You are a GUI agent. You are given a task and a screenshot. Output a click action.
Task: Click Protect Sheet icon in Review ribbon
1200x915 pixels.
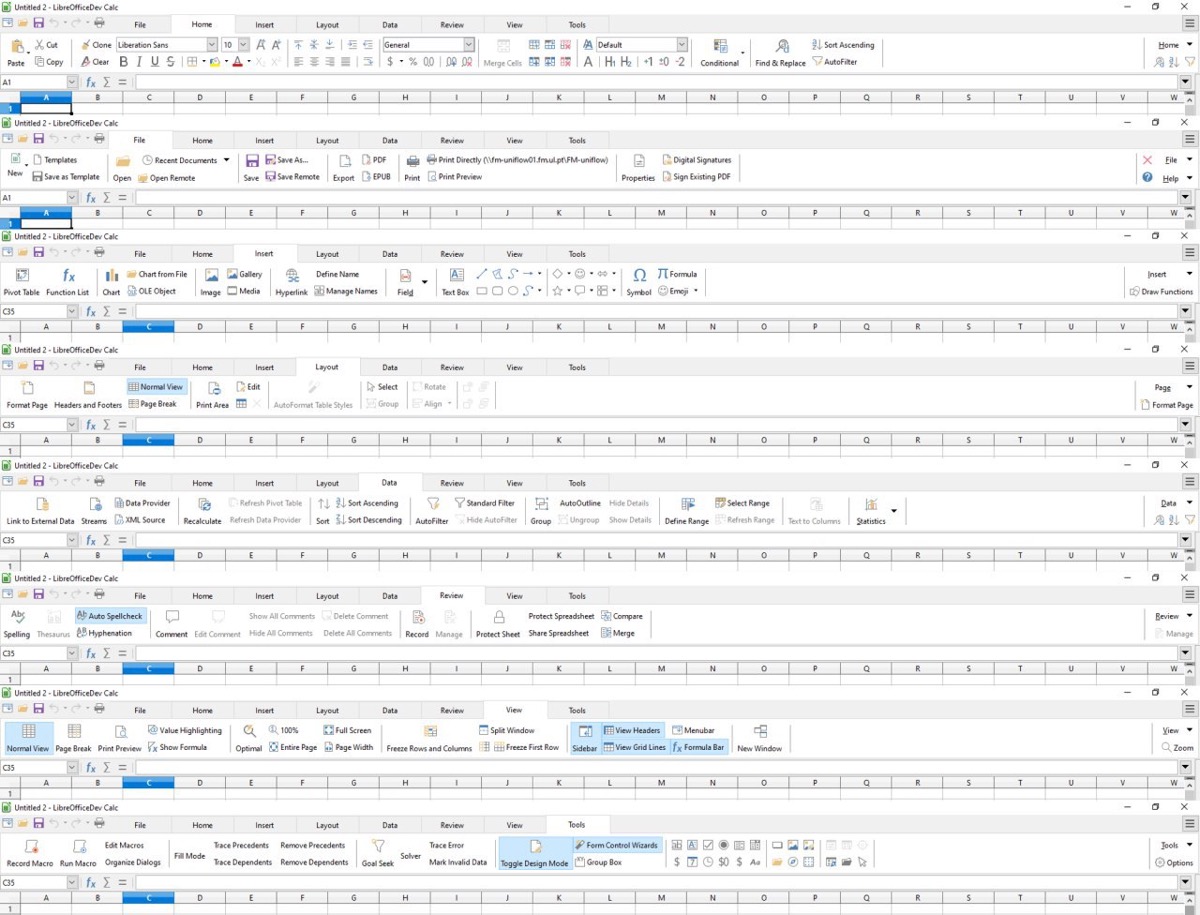[498, 617]
